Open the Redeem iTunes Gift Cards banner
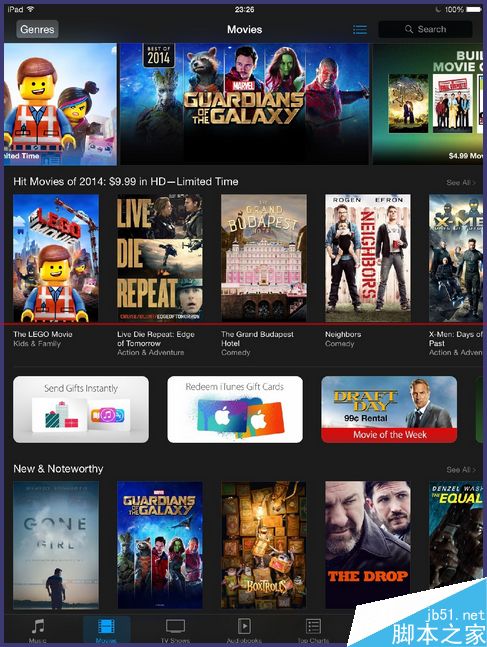The image size is (487, 647). click(235, 409)
